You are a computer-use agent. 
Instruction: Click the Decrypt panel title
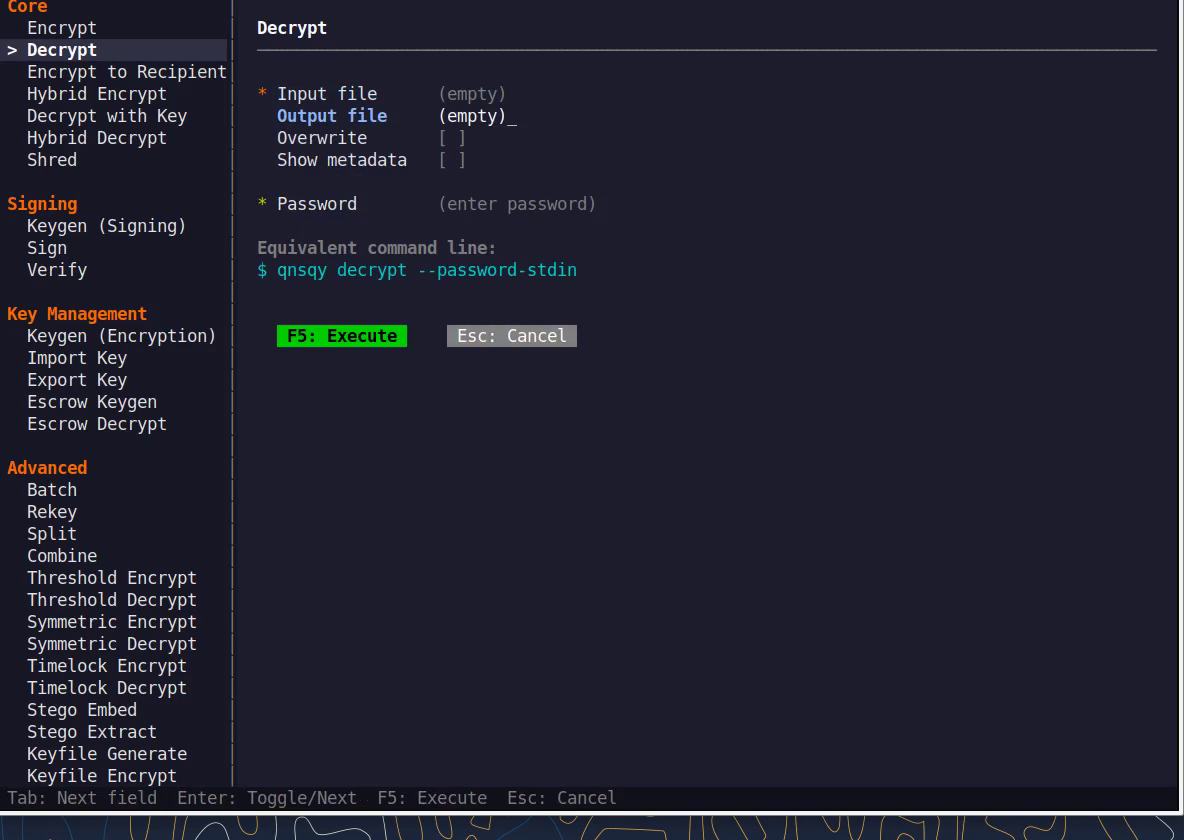pos(292,28)
